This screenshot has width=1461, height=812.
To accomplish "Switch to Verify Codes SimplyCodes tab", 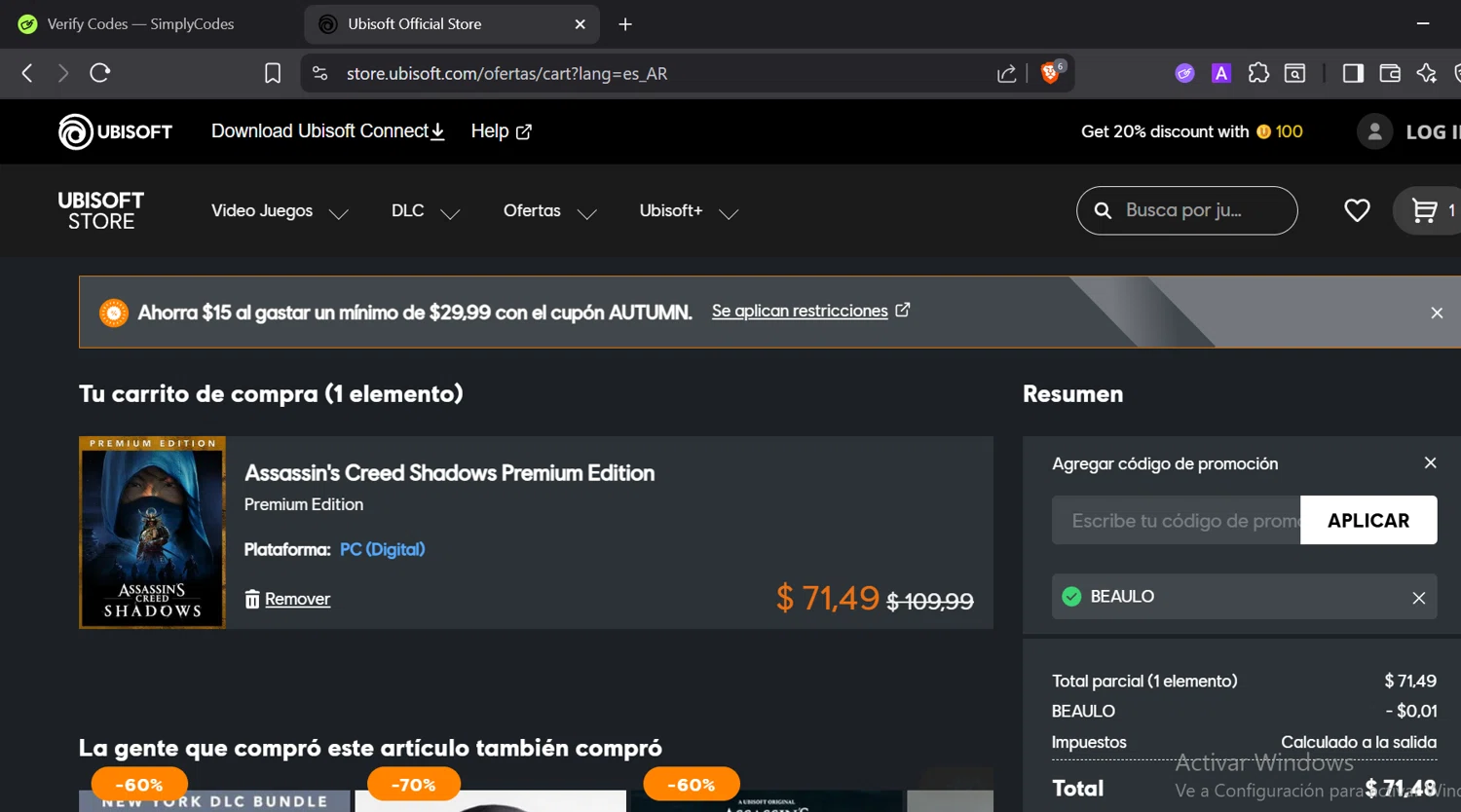I will pos(140,24).
